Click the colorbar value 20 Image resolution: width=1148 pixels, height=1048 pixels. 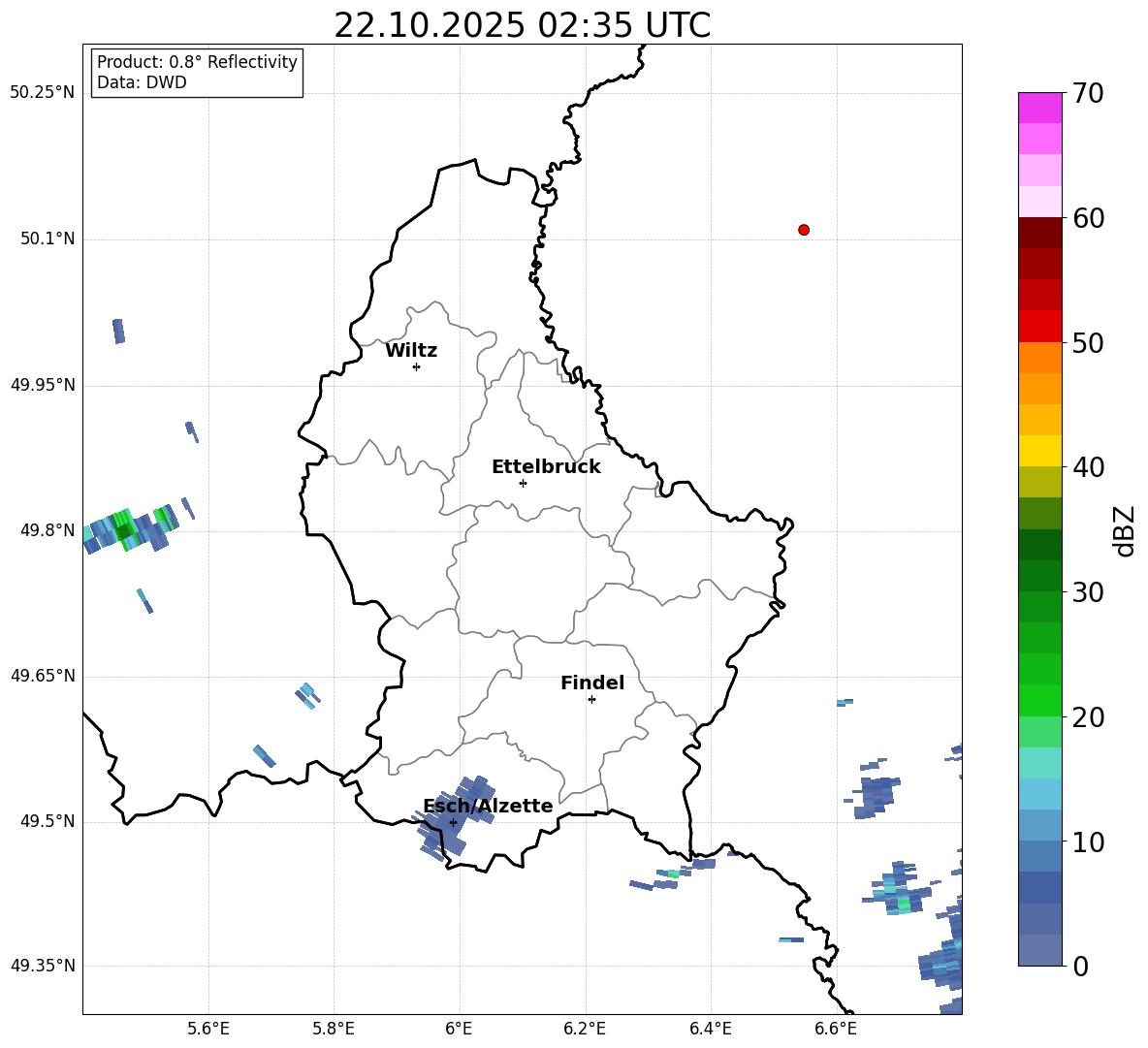tap(1088, 717)
